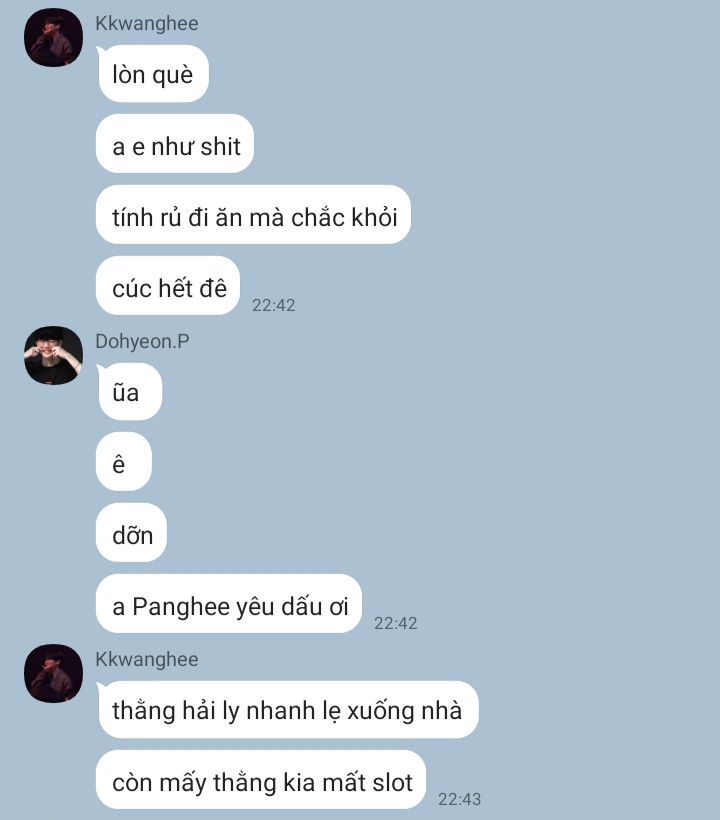Tap 'còn mấy thằng kia mất slot' message
The image size is (720, 820).
[x=261, y=780]
